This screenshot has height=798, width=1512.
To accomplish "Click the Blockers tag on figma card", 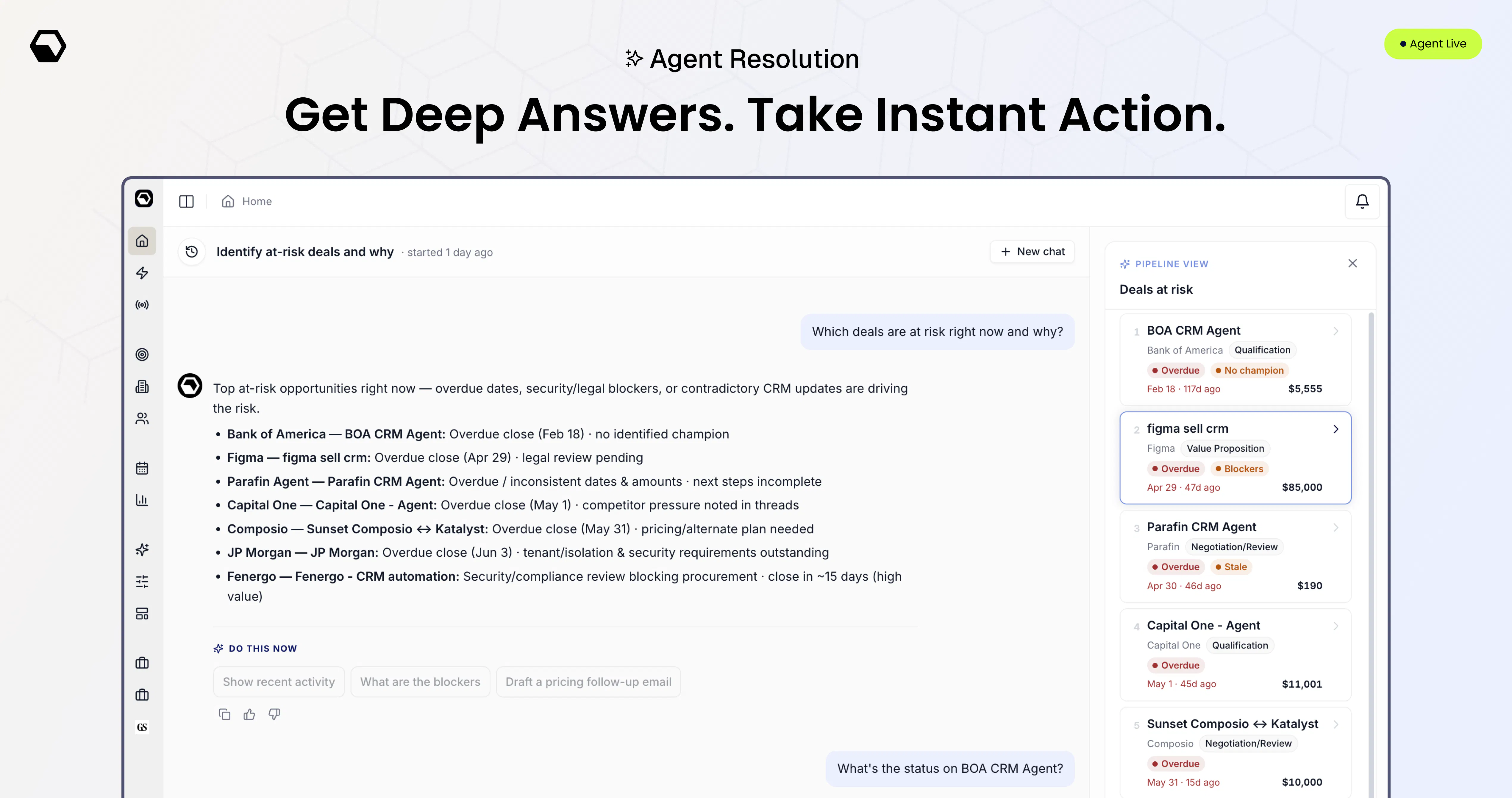I will (1239, 469).
